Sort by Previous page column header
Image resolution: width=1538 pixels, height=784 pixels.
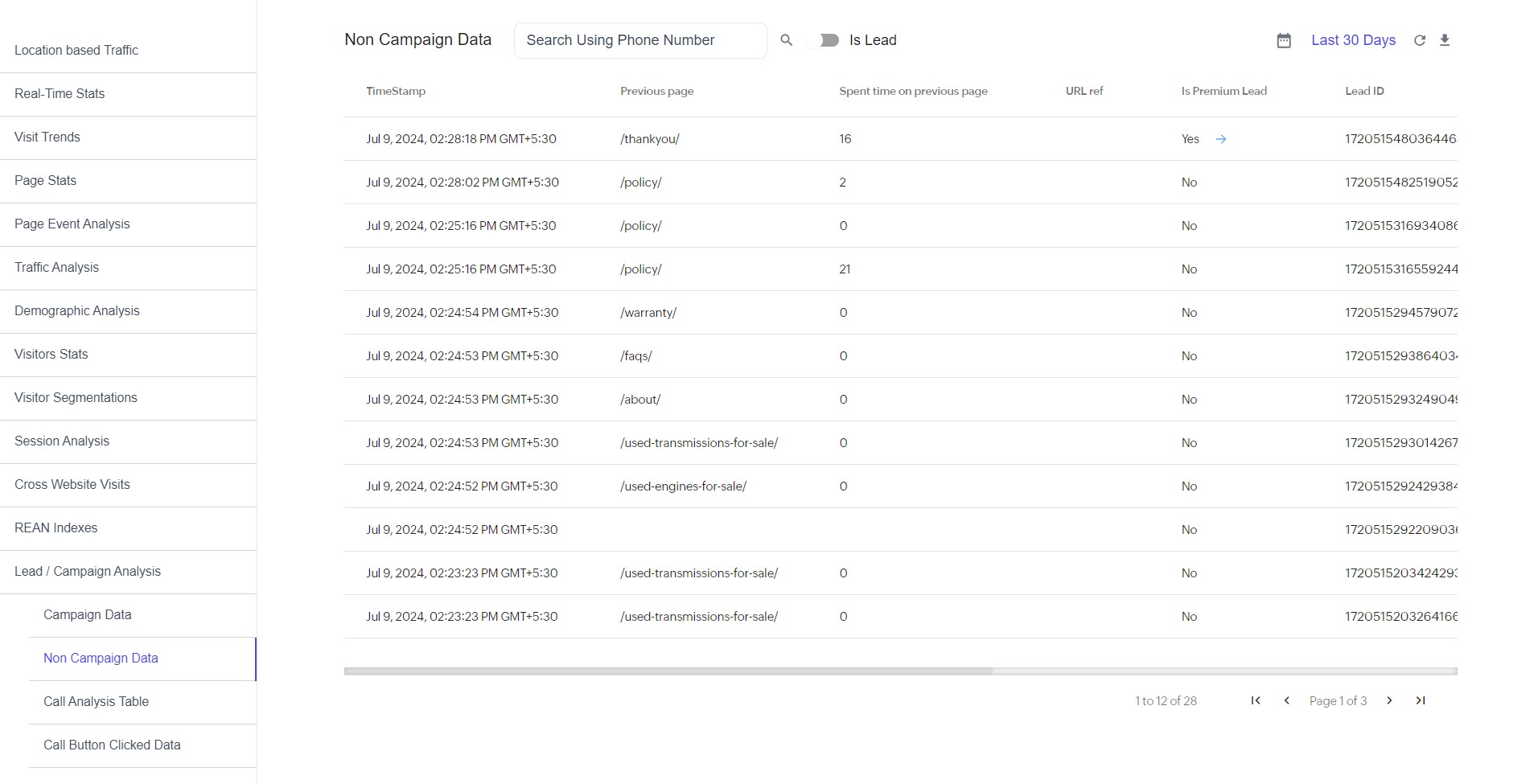656,92
